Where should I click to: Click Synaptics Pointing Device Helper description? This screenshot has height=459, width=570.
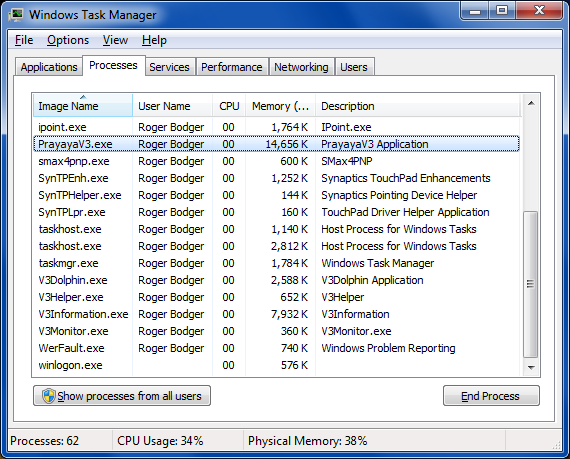(x=399, y=195)
